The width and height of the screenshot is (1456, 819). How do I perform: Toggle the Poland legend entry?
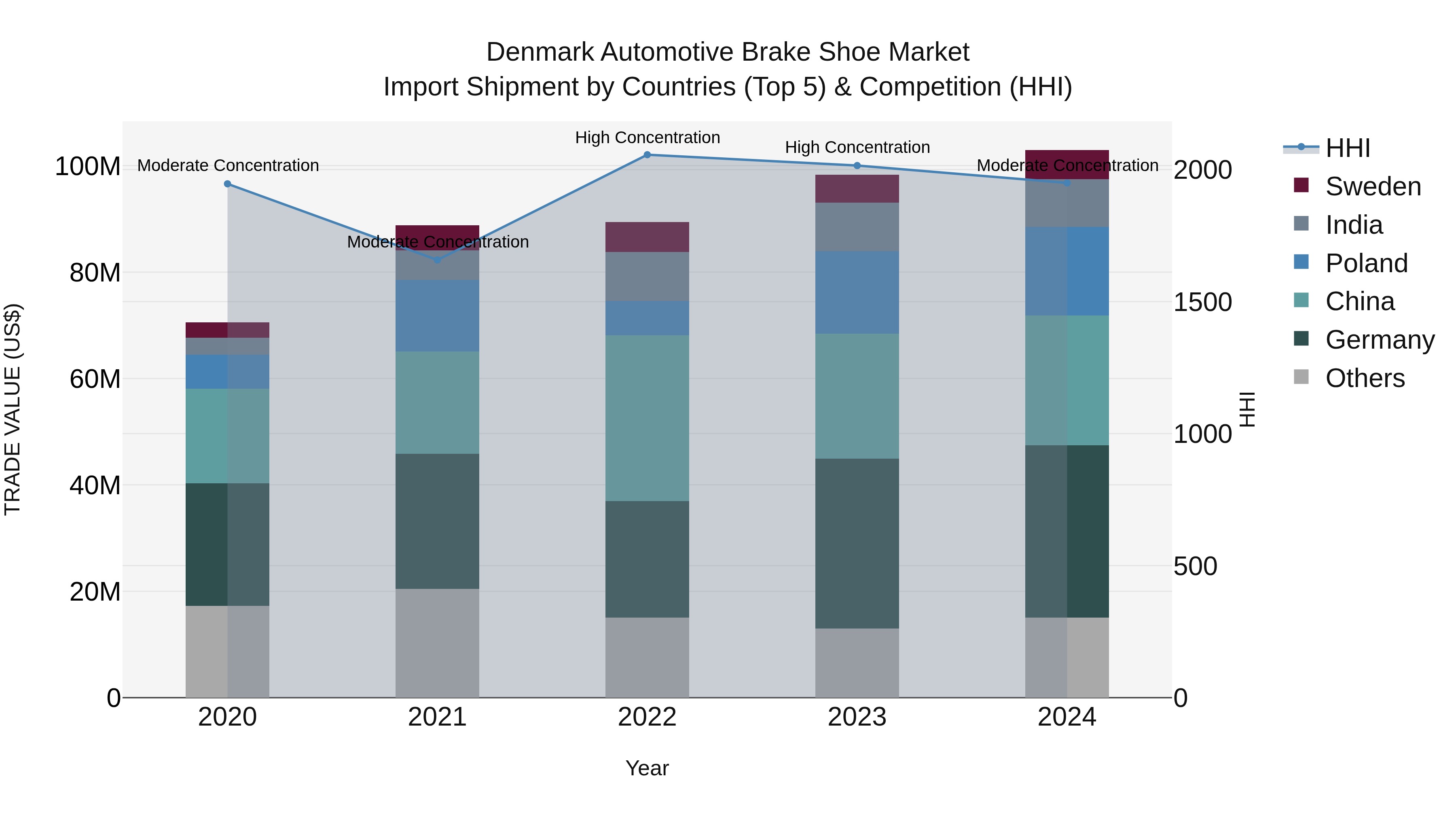click(1350, 263)
